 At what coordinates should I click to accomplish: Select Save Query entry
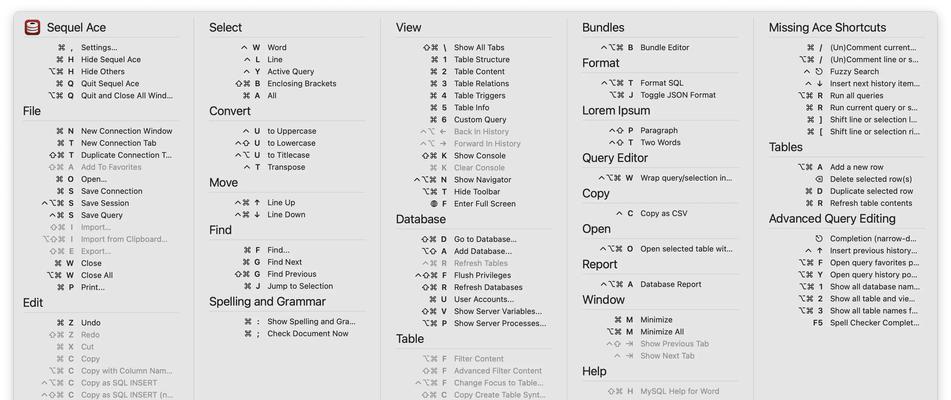coord(102,215)
